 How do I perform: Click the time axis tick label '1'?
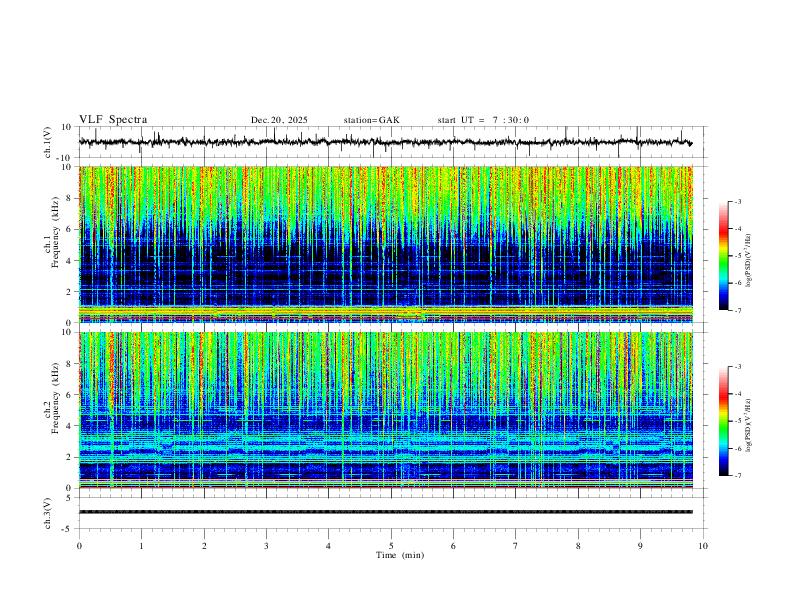click(141, 546)
